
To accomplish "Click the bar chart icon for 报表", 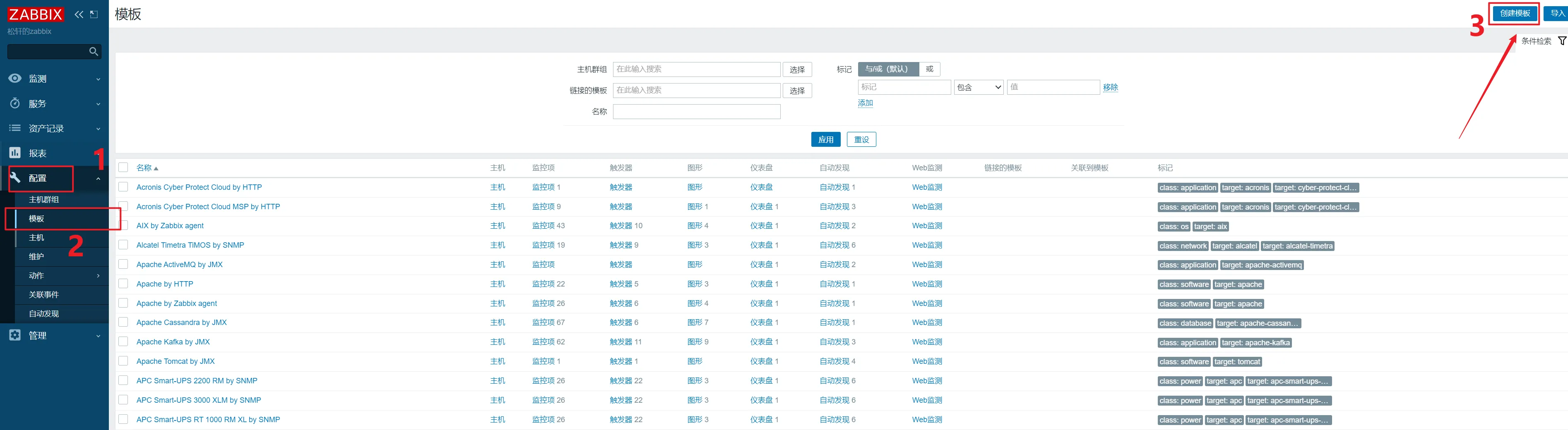I will click(x=15, y=153).
